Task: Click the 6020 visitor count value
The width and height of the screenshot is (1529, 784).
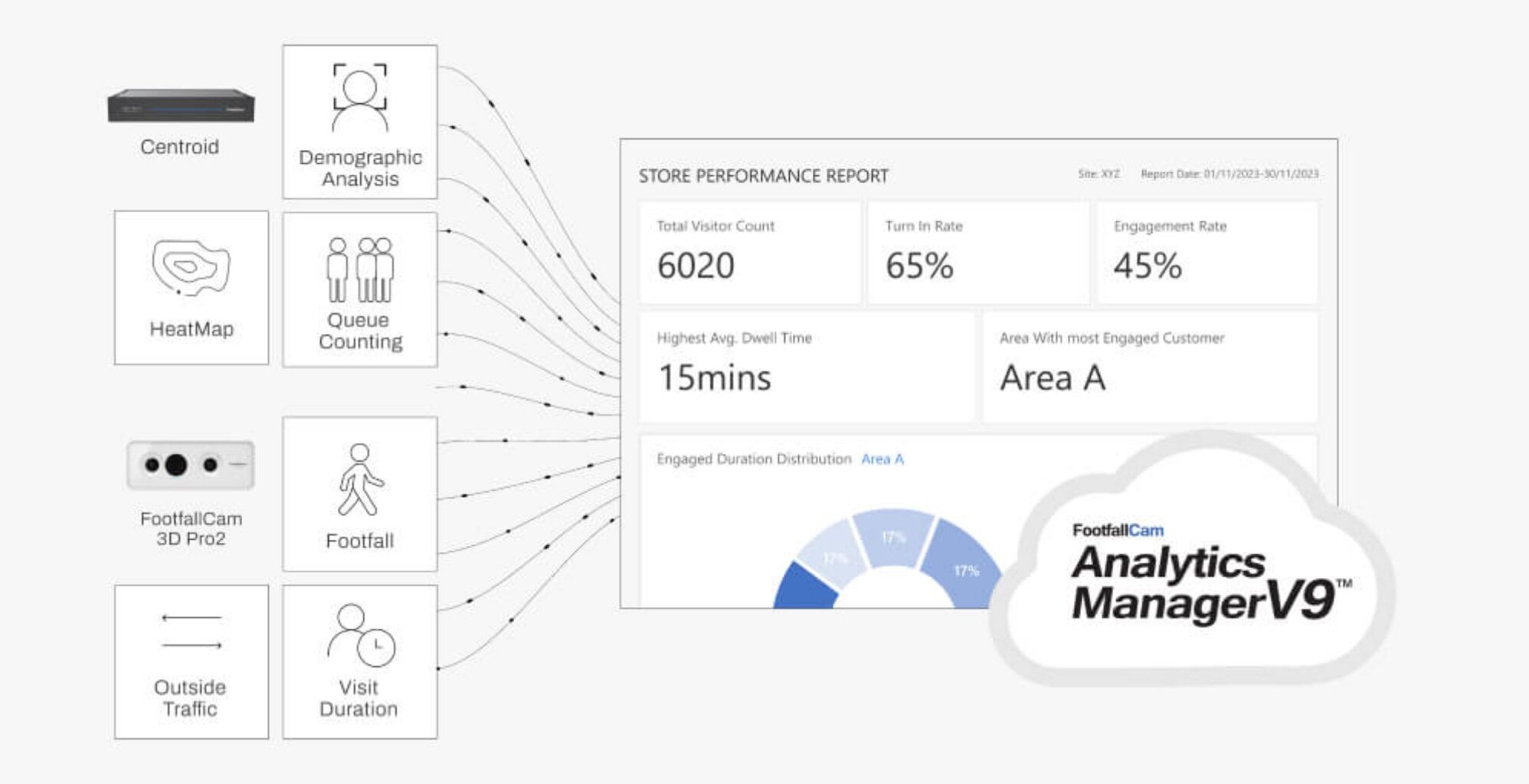Action: (x=696, y=266)
